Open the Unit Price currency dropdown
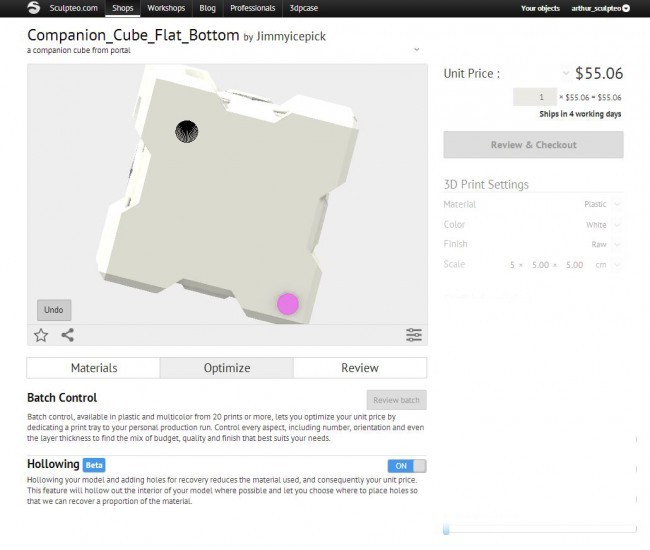Image resolution: width=650 pixels, height=550 pixels. point(566,74)
